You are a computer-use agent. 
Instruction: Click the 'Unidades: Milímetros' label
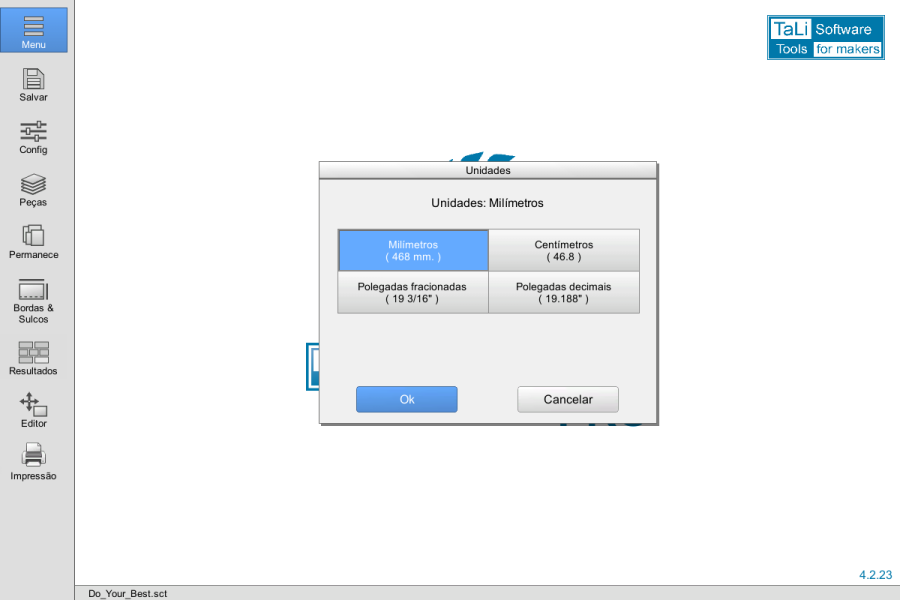click(x=487, y=203)
